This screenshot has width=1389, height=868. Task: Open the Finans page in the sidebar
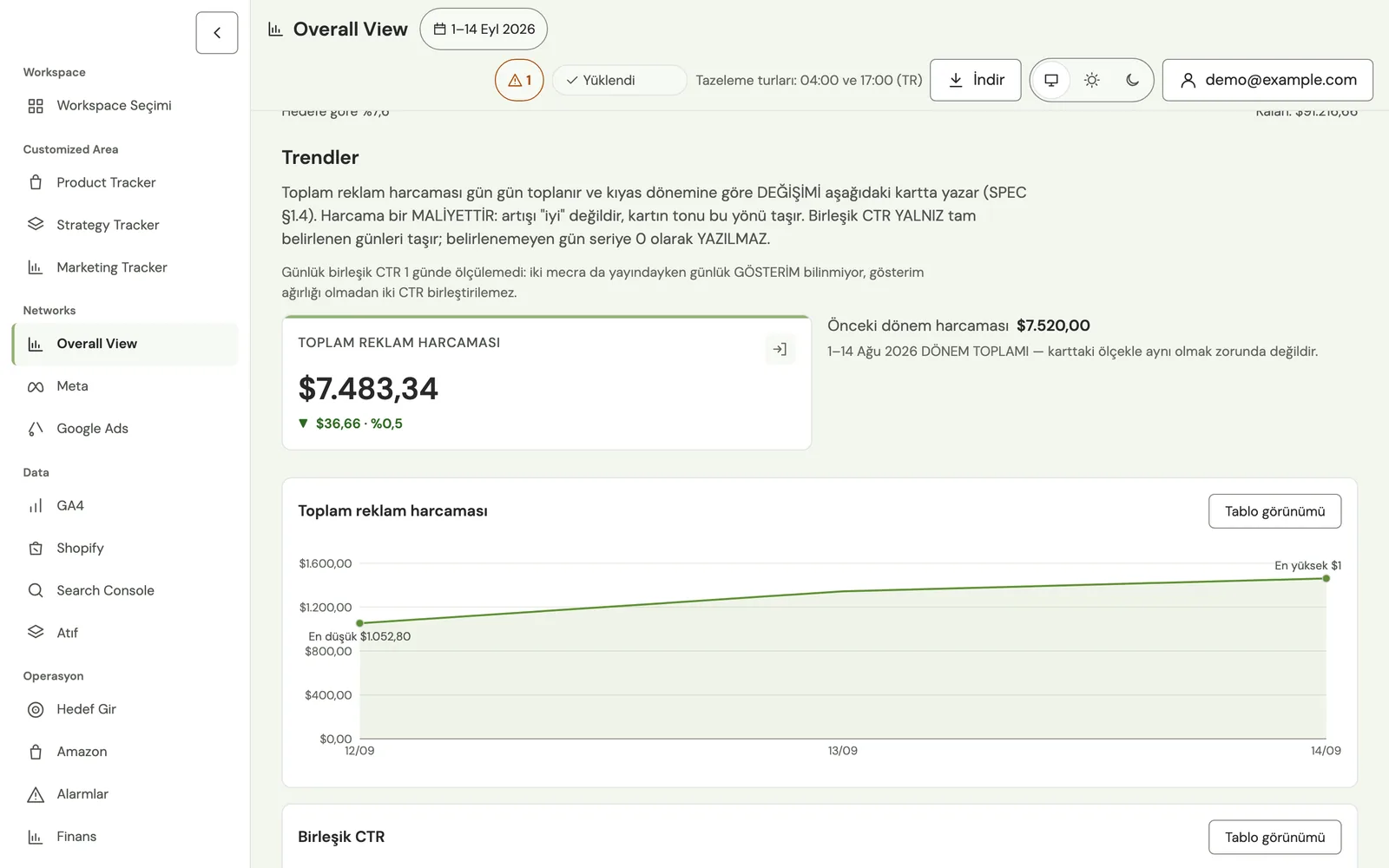point(125,837)
